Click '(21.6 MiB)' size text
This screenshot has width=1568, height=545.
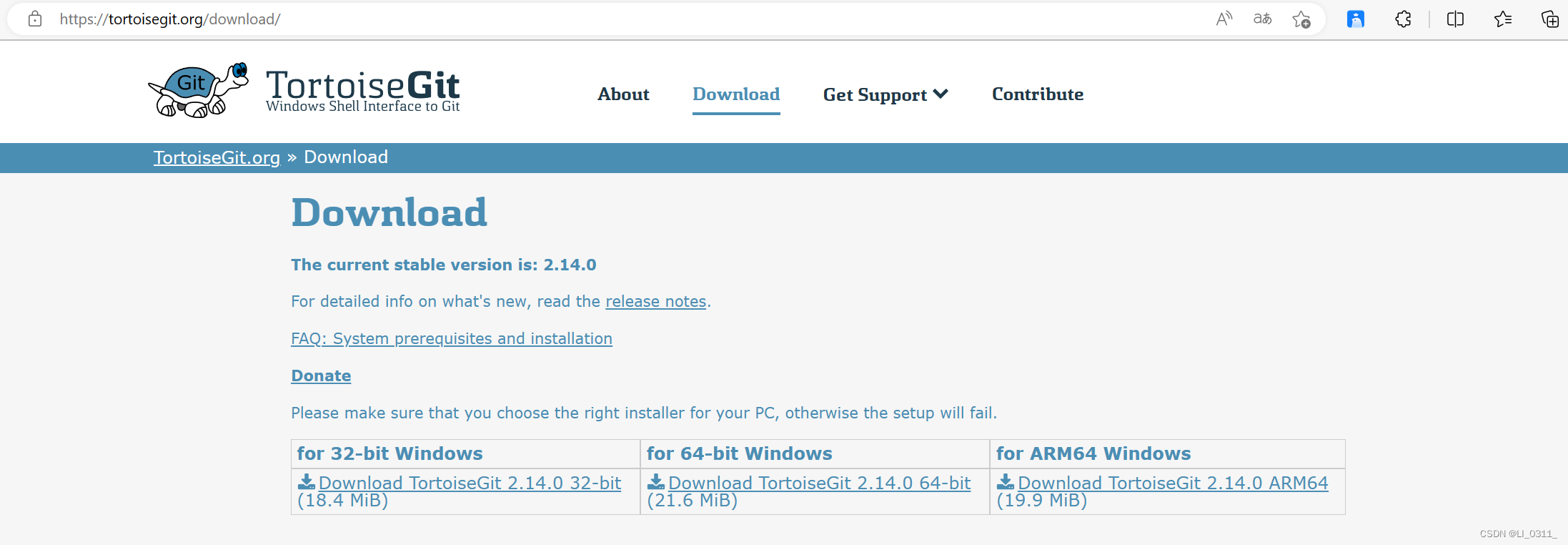[x=692, y=501]
